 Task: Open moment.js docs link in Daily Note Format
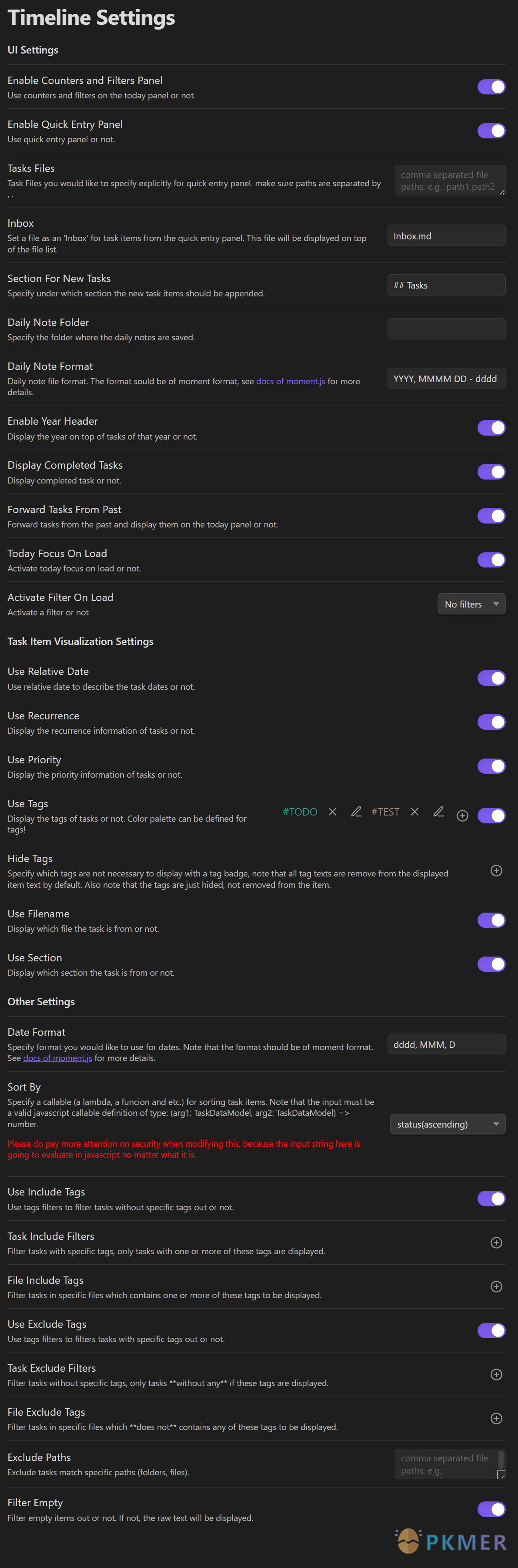click(x=291, y=381)
